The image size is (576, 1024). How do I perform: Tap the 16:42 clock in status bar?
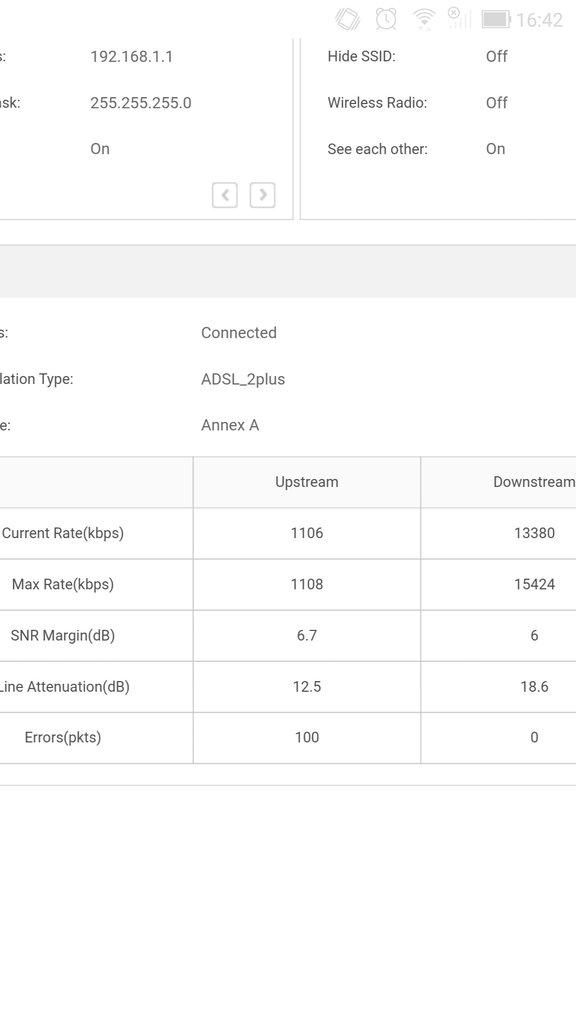tap(539, 20)
